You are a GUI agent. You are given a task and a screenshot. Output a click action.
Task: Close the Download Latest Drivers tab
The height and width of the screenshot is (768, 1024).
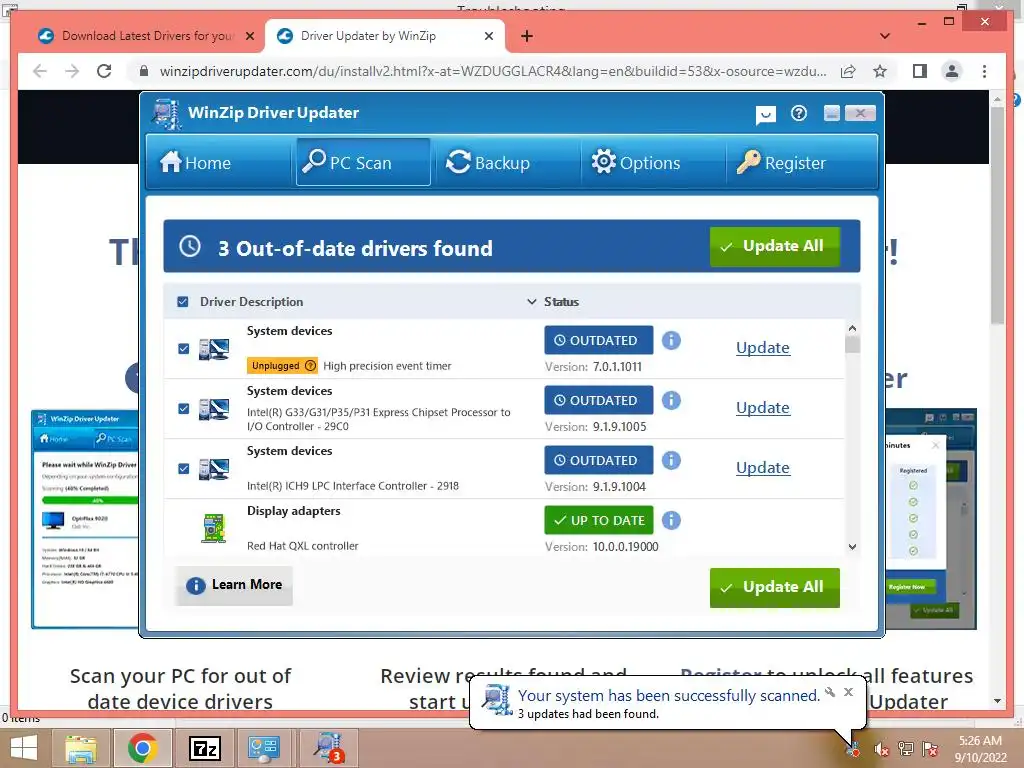(249, 37)
